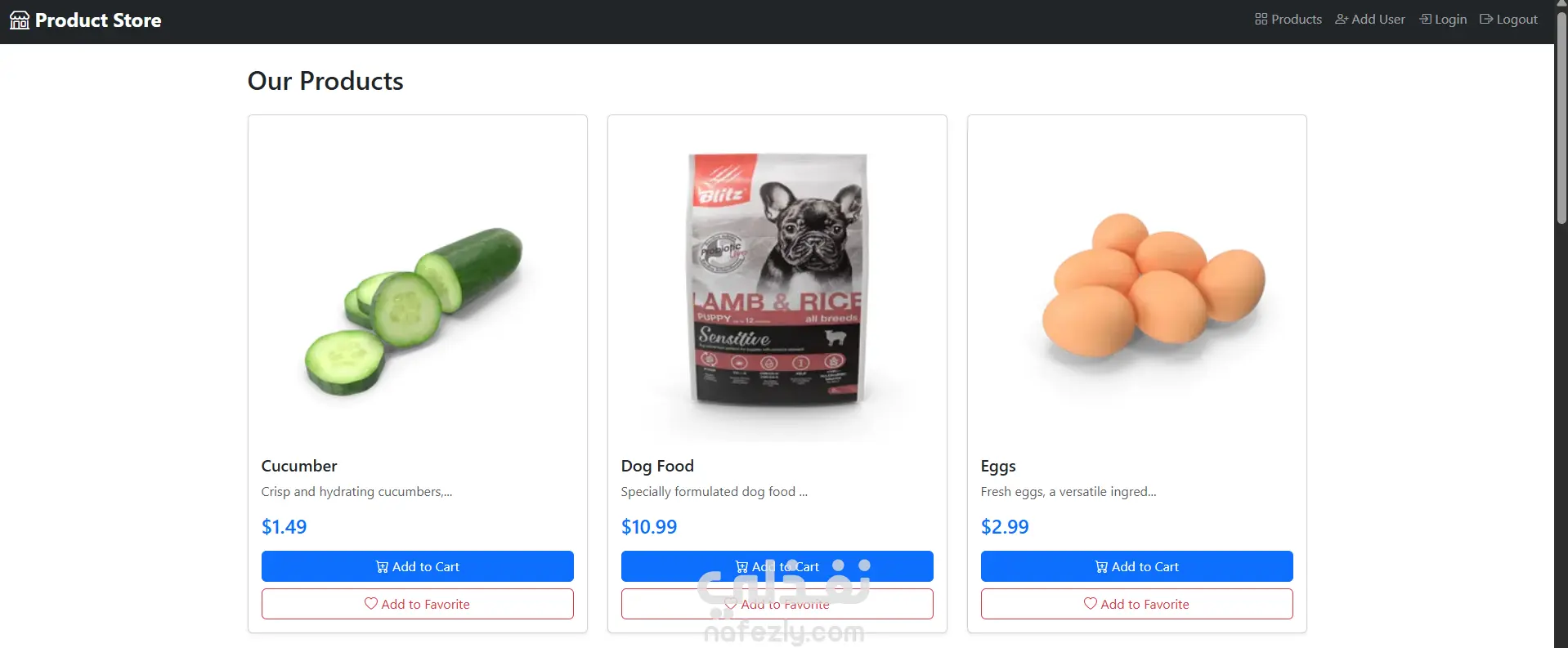Go to the Login page
Image resolution: width=1568 pixels, height=648 pixels.
click(x=1443, y=19)
